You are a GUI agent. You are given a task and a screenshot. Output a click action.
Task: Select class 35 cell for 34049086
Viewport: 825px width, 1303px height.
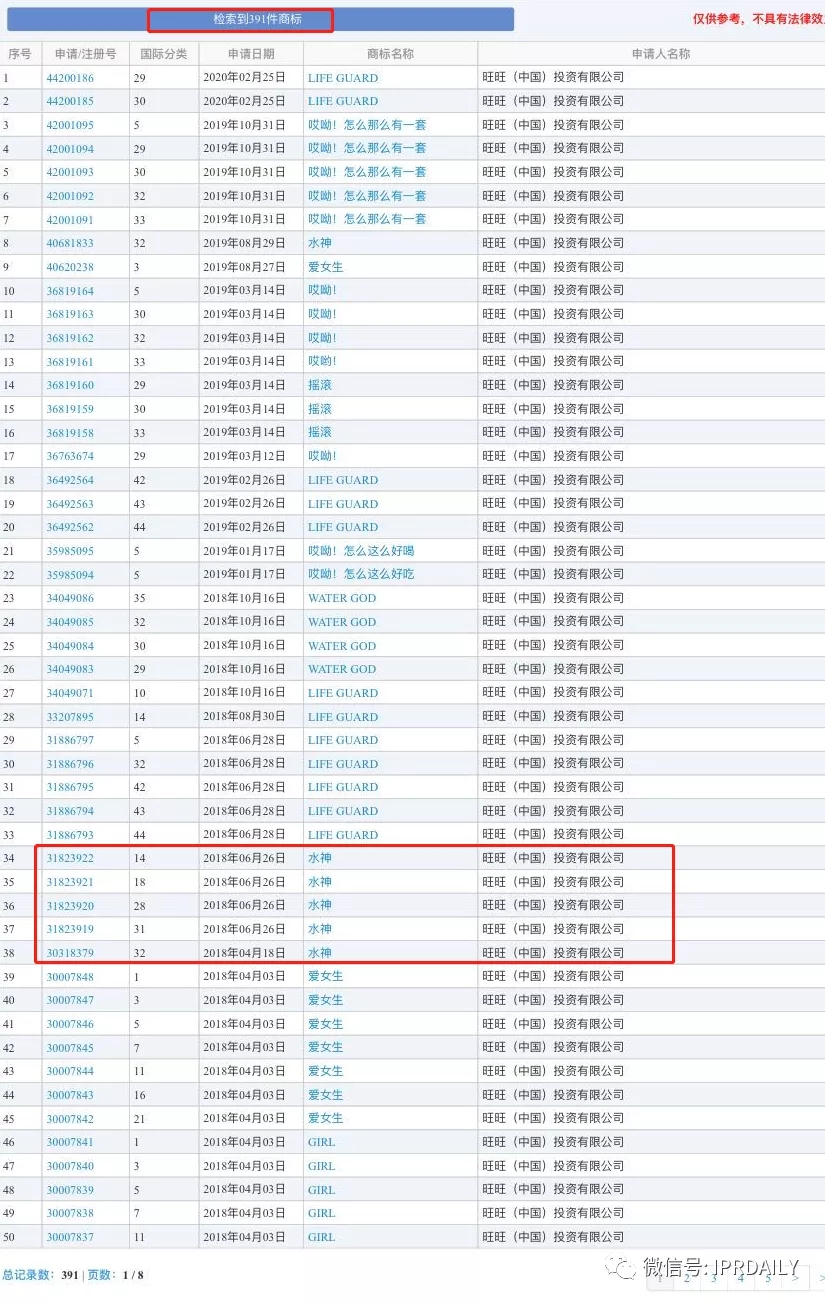tap(164, 598)
